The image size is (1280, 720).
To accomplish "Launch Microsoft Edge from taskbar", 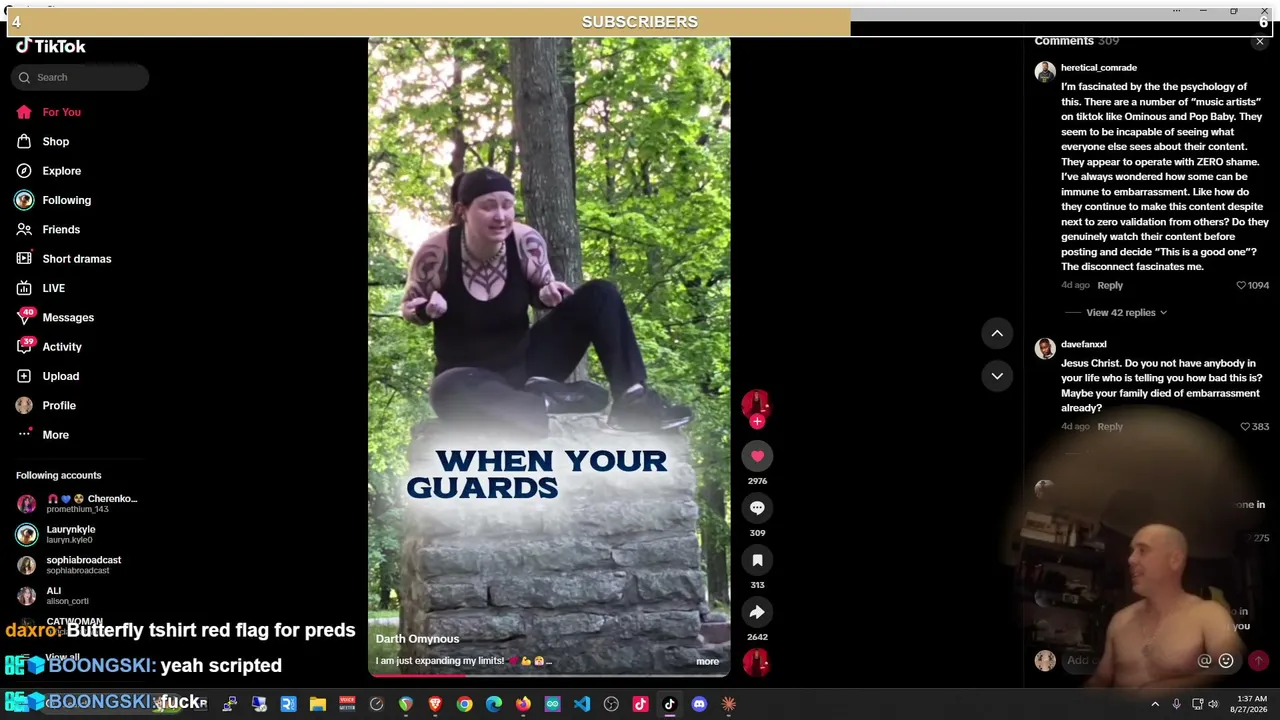I will [494, 704].
